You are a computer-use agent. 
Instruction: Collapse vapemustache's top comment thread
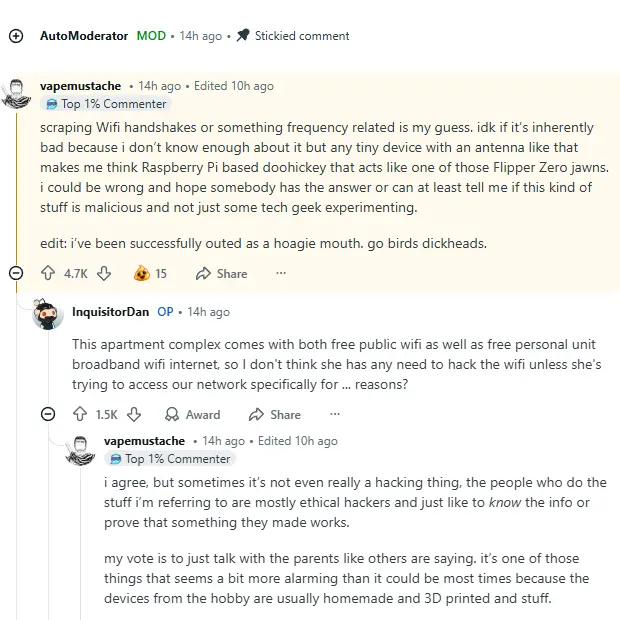click(x=15, y=273)
